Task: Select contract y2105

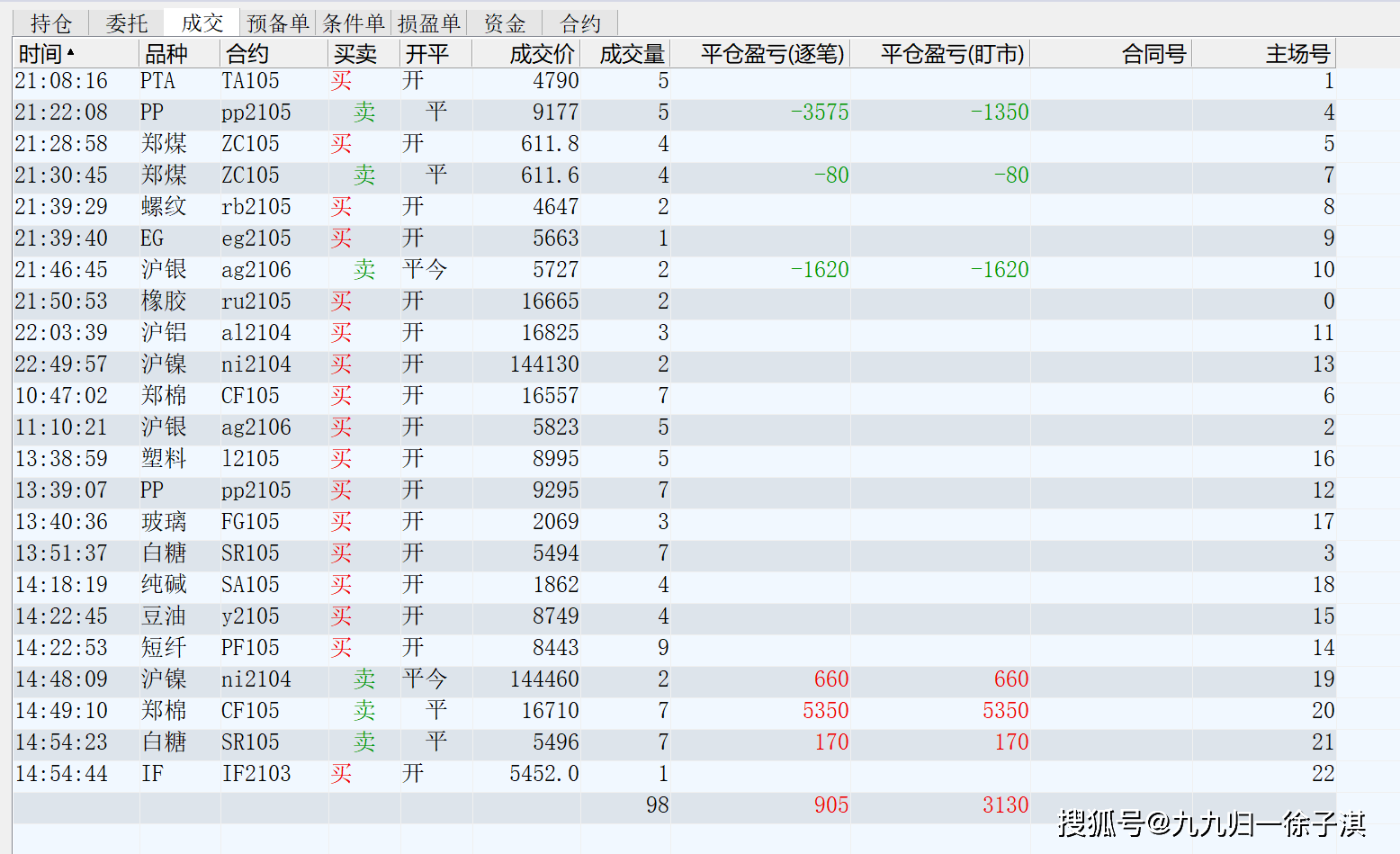Action: point(250,616)
